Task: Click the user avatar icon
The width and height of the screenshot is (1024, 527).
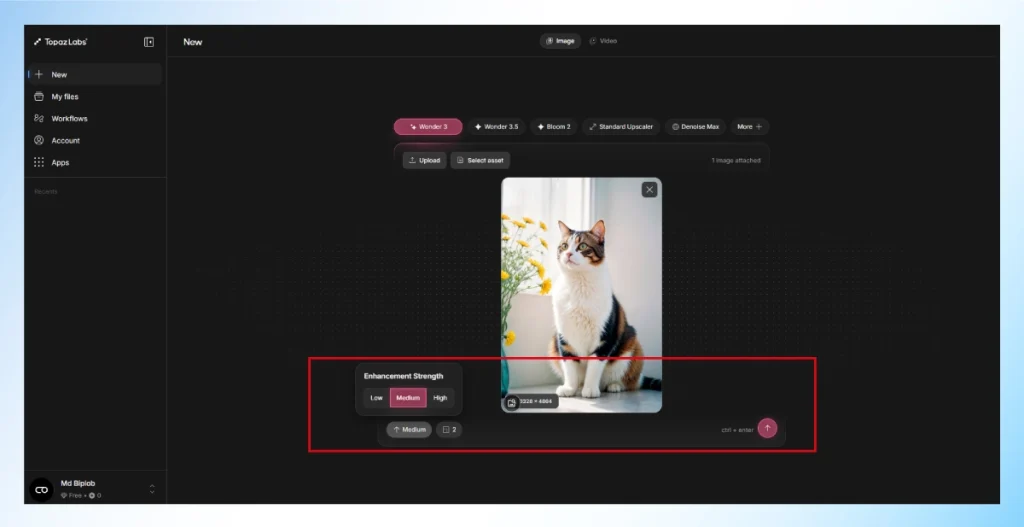Action: pos(42,489)
